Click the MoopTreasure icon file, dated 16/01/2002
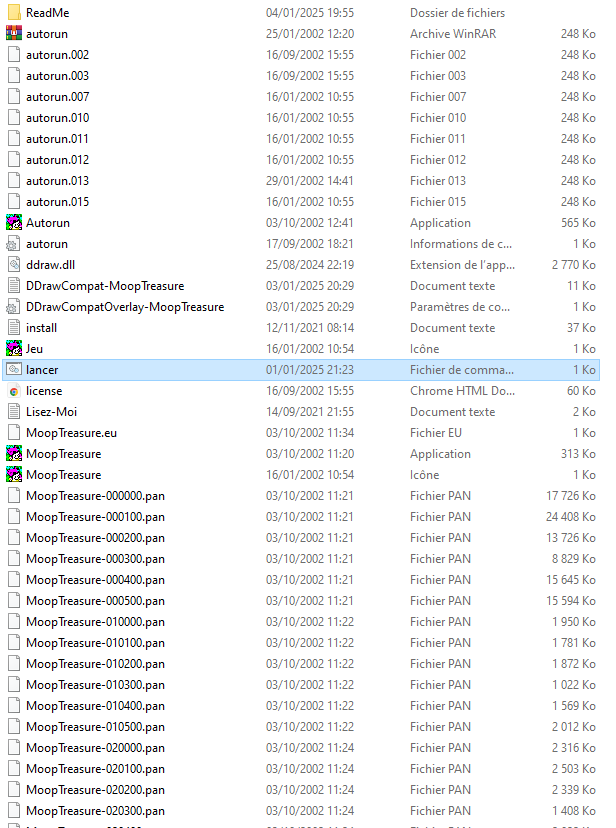The image size is (616, 828). click(x=14, y=475)
